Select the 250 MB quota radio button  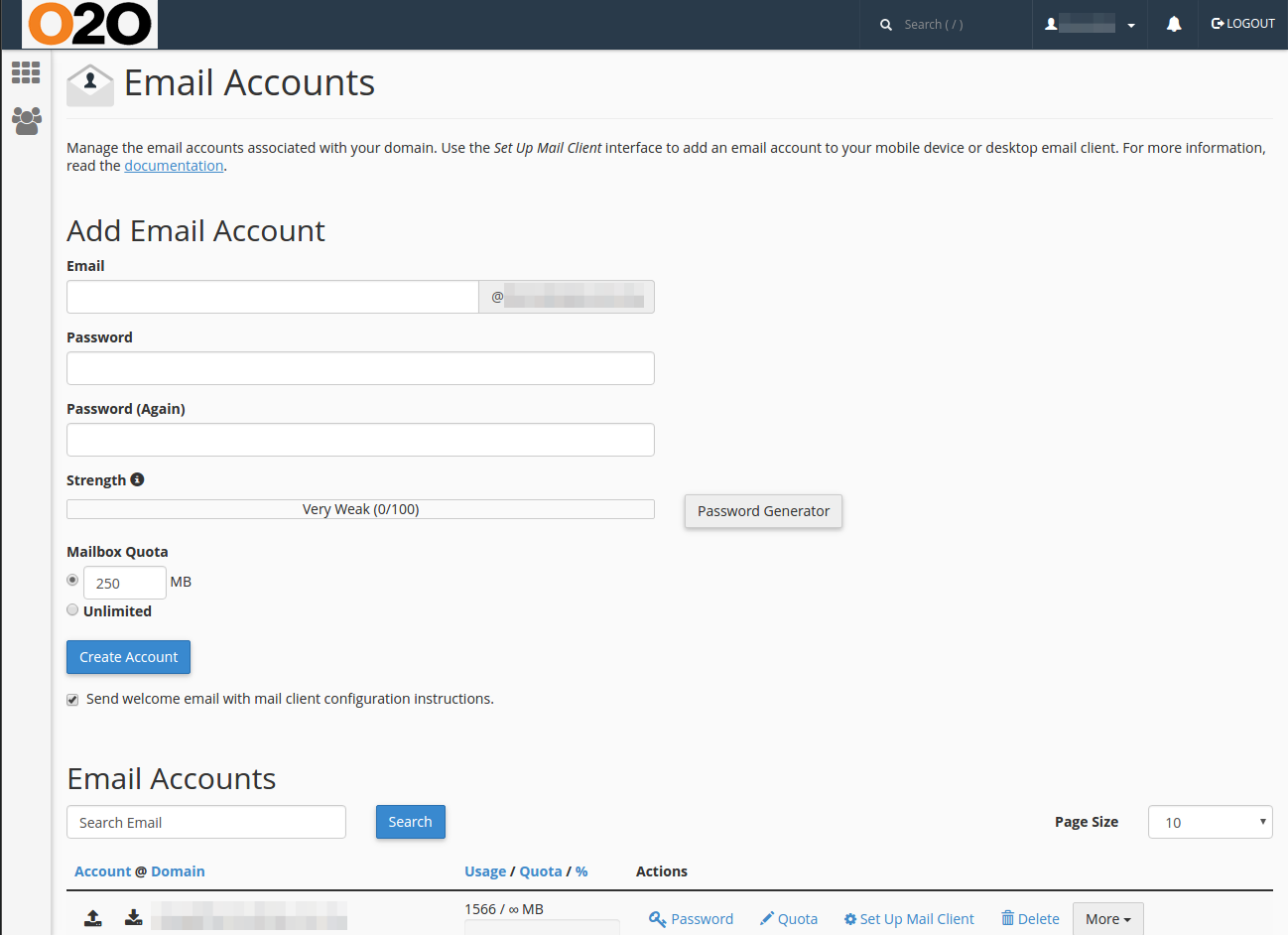pos(72,580)
